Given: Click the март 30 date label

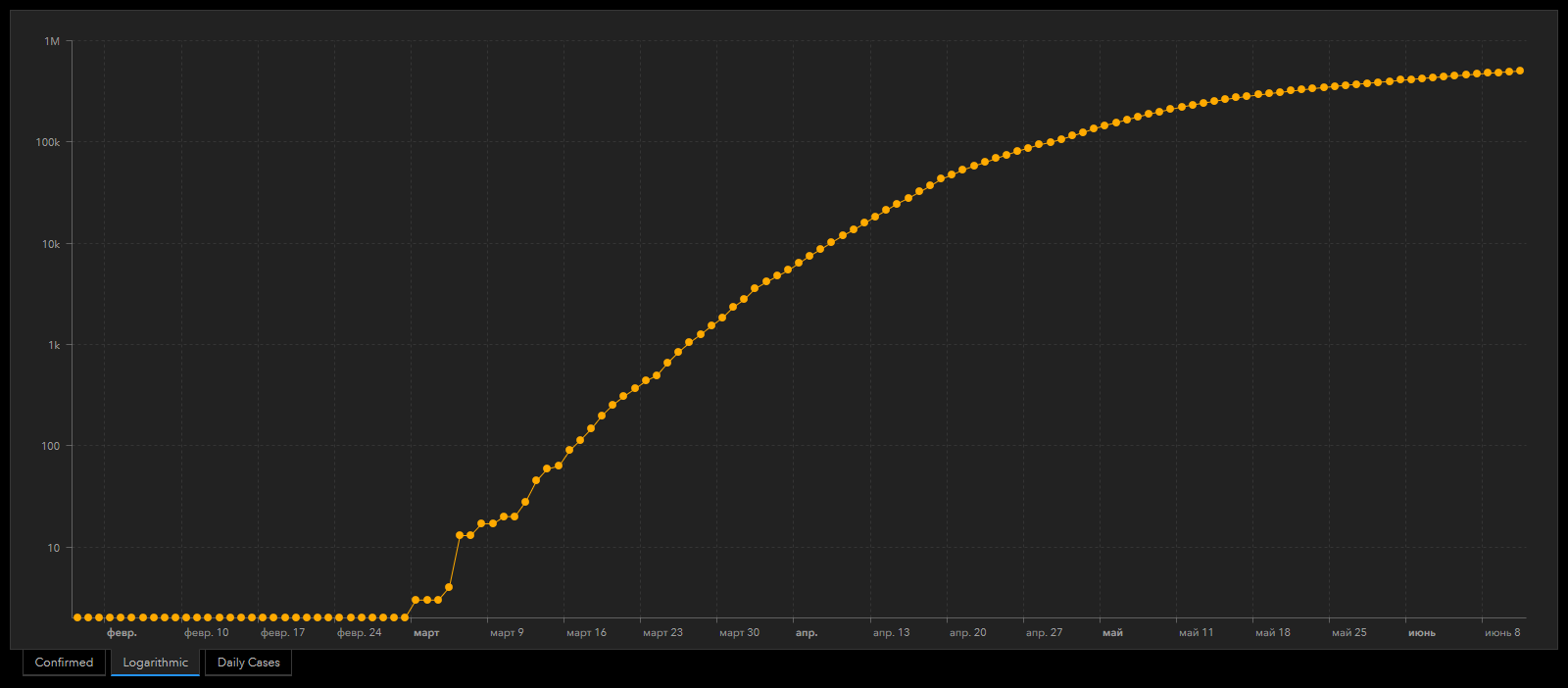Looking at the screenshot, I should pos(739,633).
